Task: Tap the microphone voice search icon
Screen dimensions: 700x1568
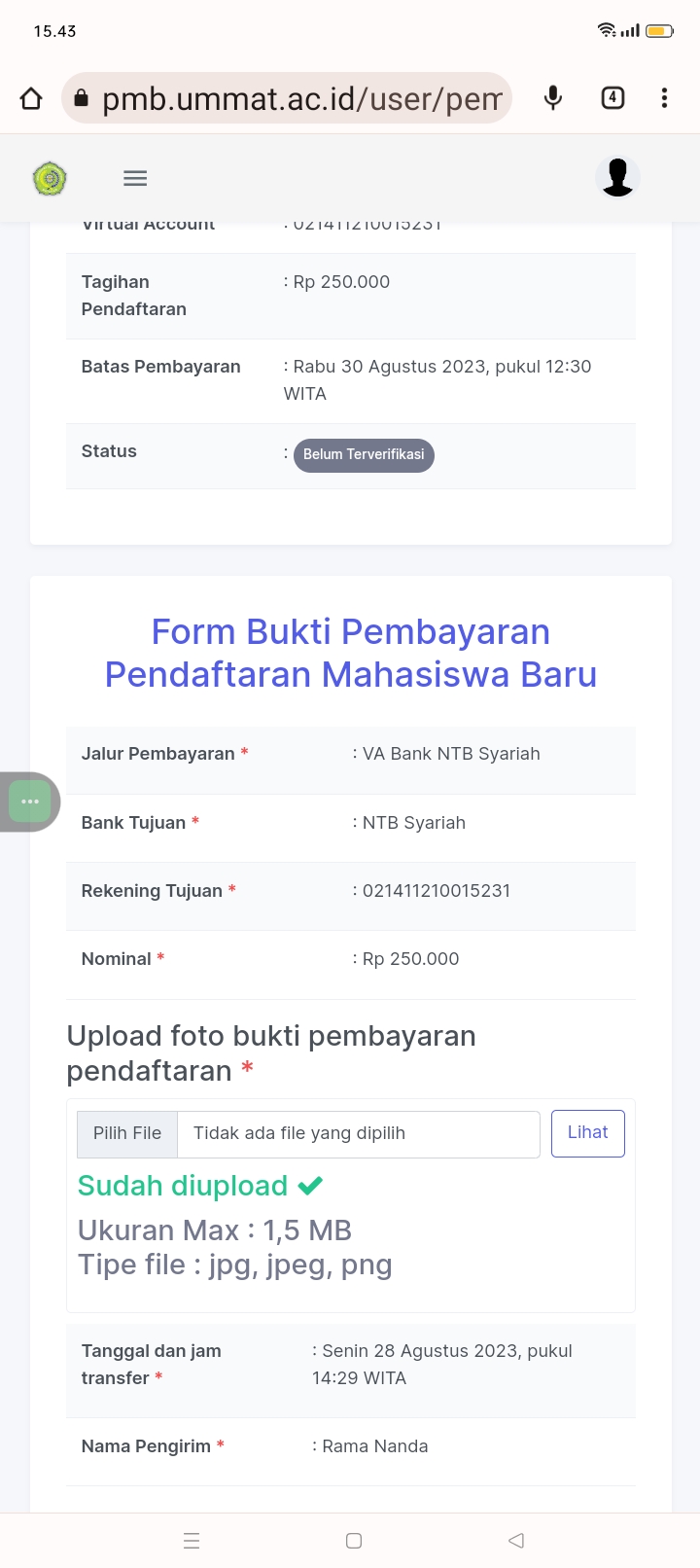Action: click(x=553, y=98)
